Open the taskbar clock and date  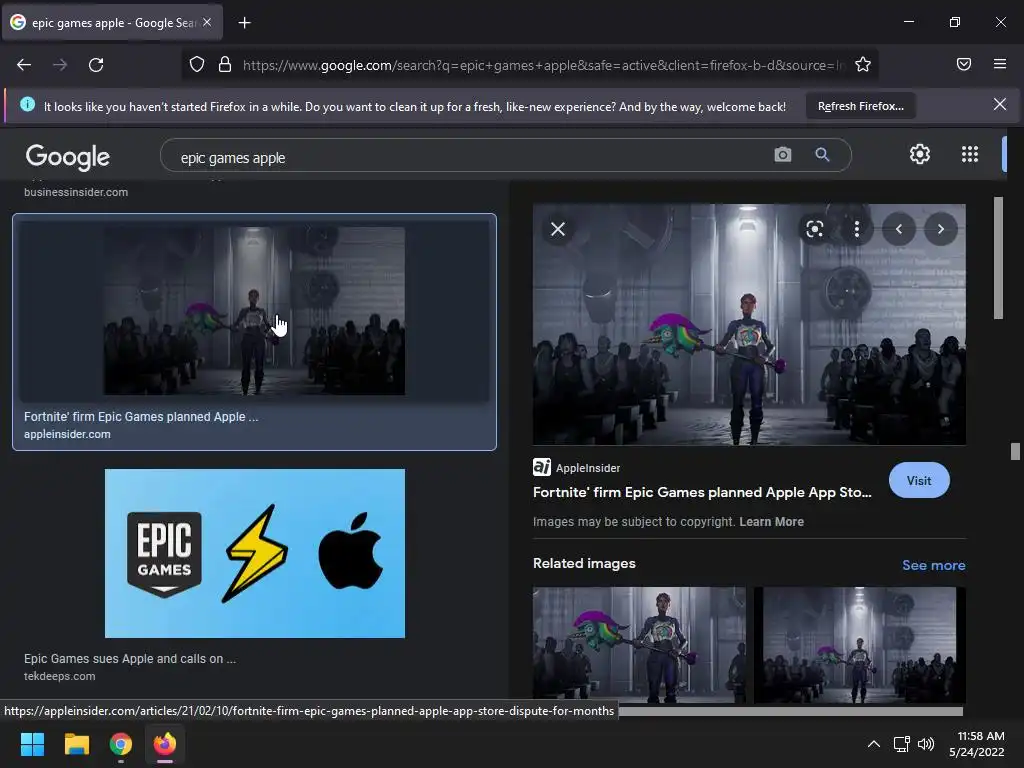[x=977, y=744]
